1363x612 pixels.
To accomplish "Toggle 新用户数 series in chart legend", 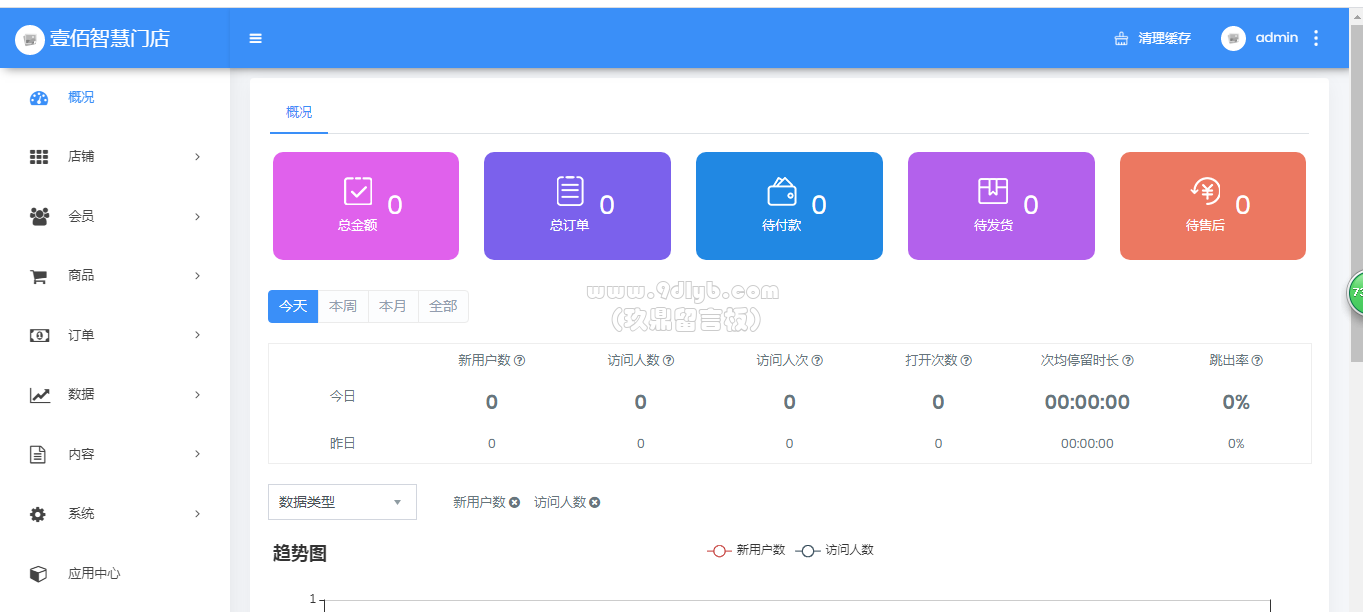I will [746, 550].
